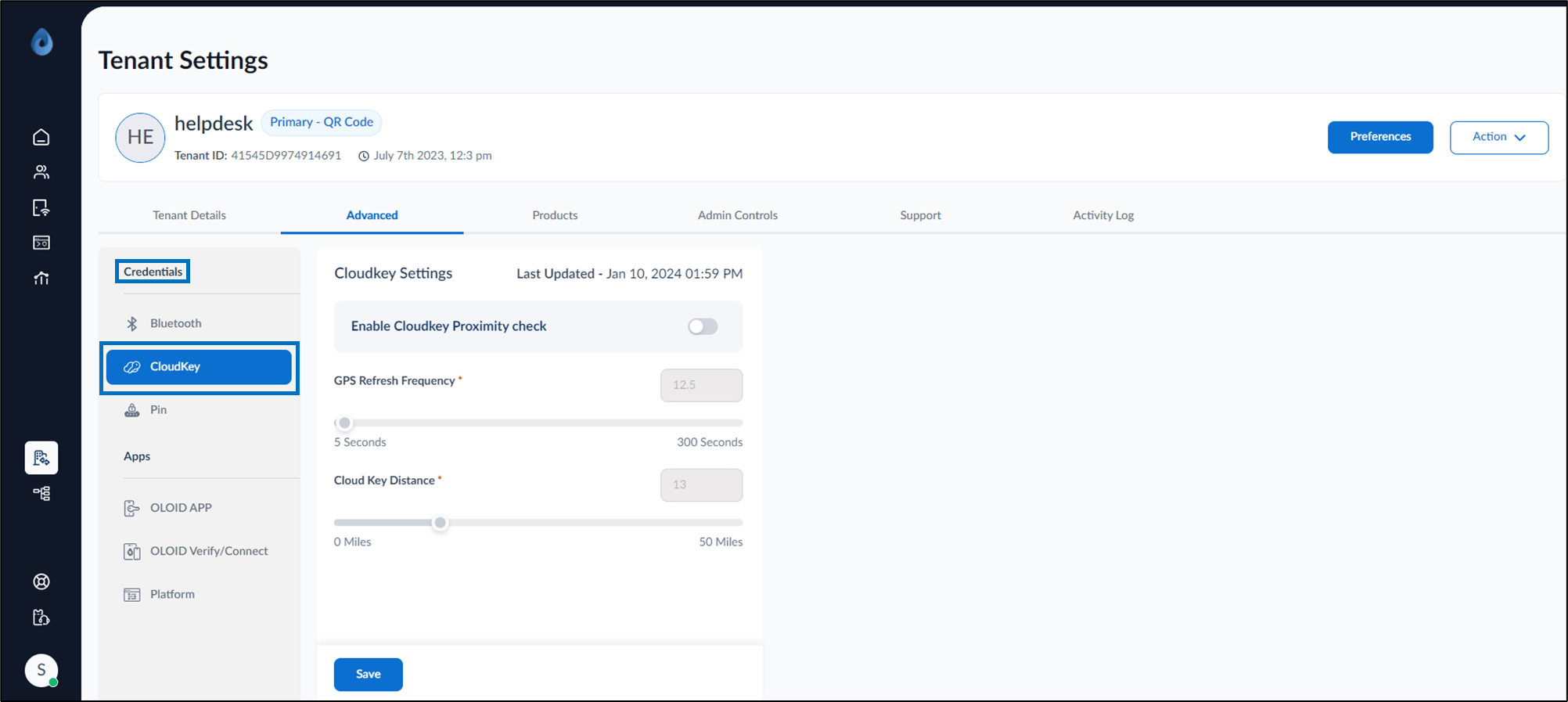Click the Bluetooth symbol icon
This screenshot has height=702, width=1568.
[x=132, y=323]
